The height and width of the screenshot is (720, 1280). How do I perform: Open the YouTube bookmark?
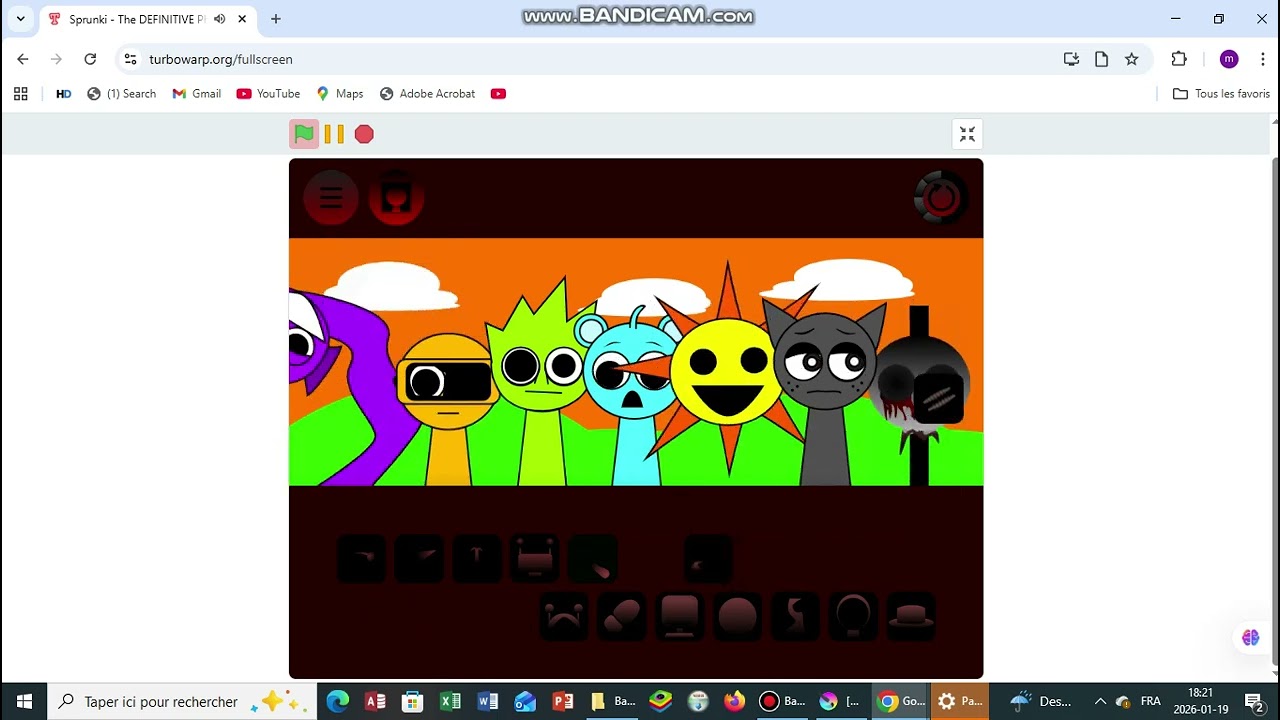tap(268, 94)
